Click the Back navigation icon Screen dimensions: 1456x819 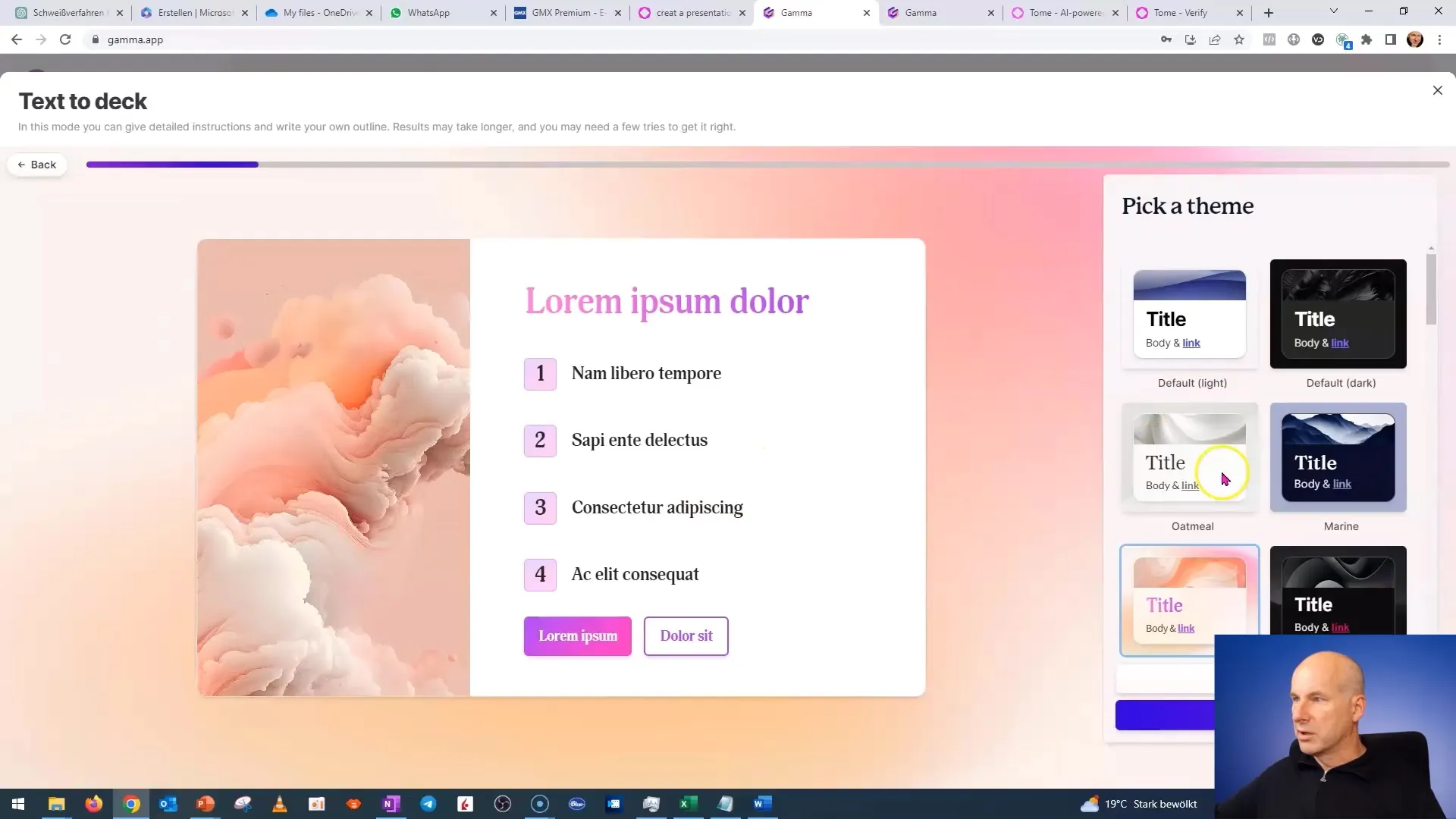(x=38, y=164)
